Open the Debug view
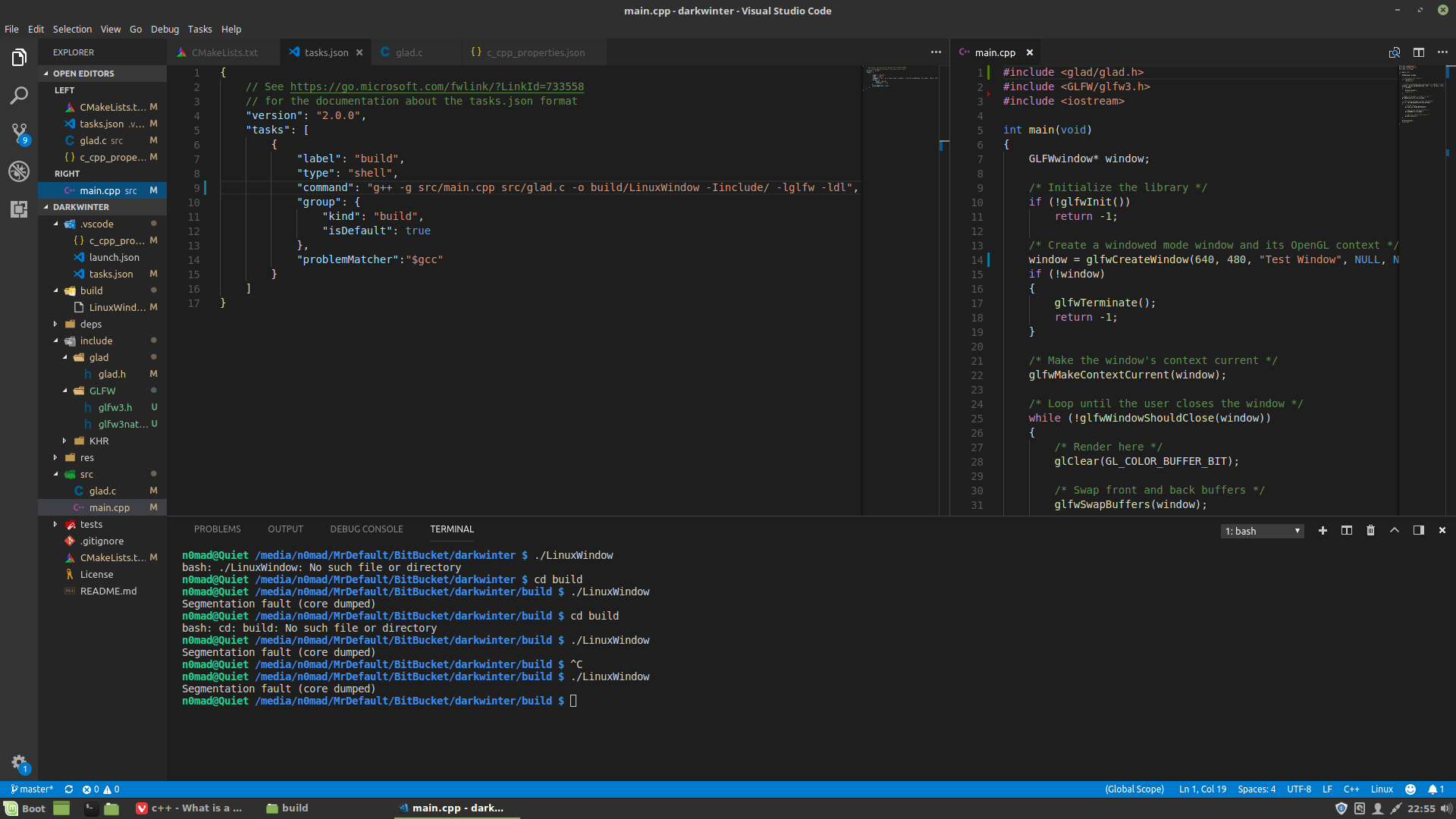Image resolution: width=1456 pixels, height=819 pixels. tap(19, 171)
